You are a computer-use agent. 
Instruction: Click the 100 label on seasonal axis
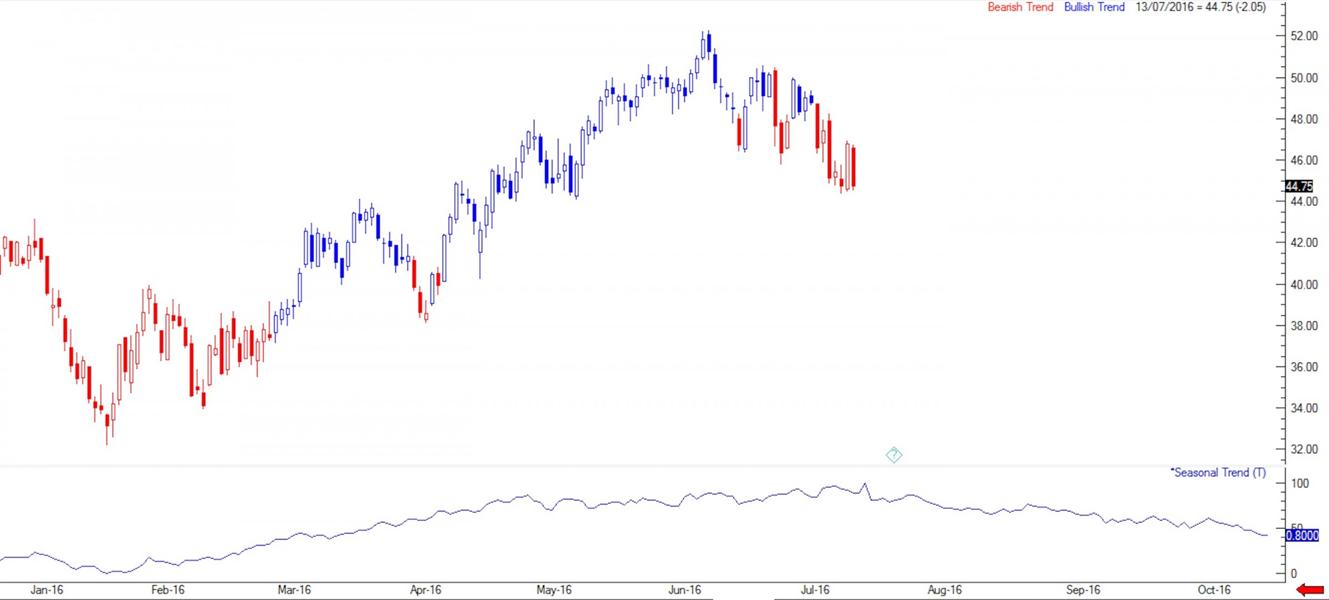point(1299,484)
